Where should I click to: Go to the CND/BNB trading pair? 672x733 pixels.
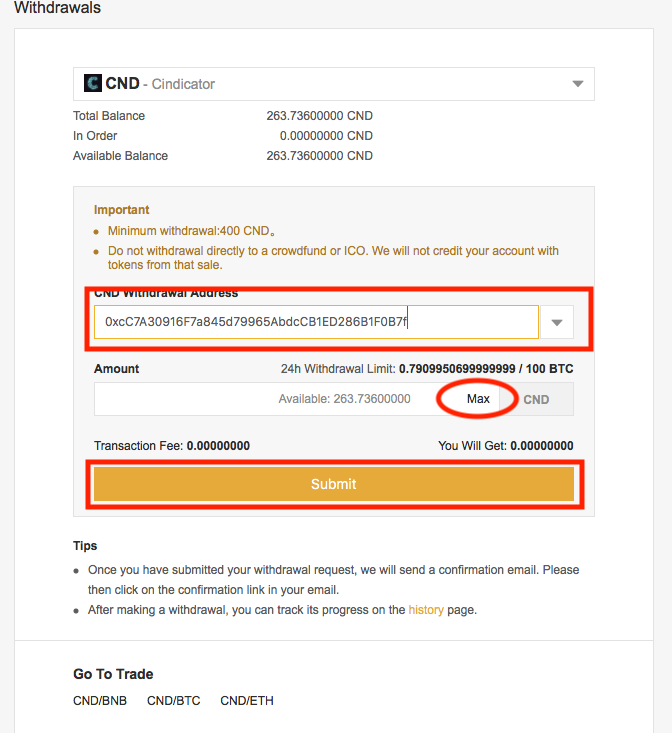tap(100, 701)
